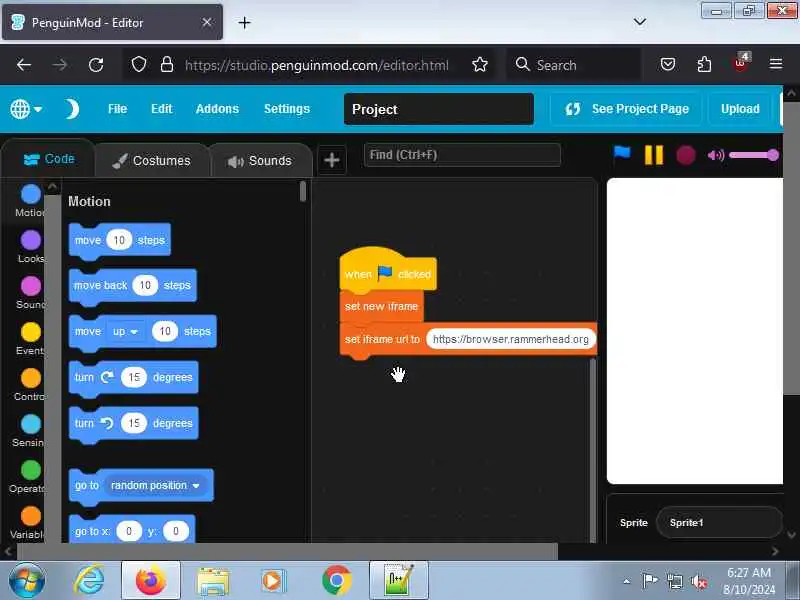Focus the Find (Ctrl+F) search box

pos(462,155)
